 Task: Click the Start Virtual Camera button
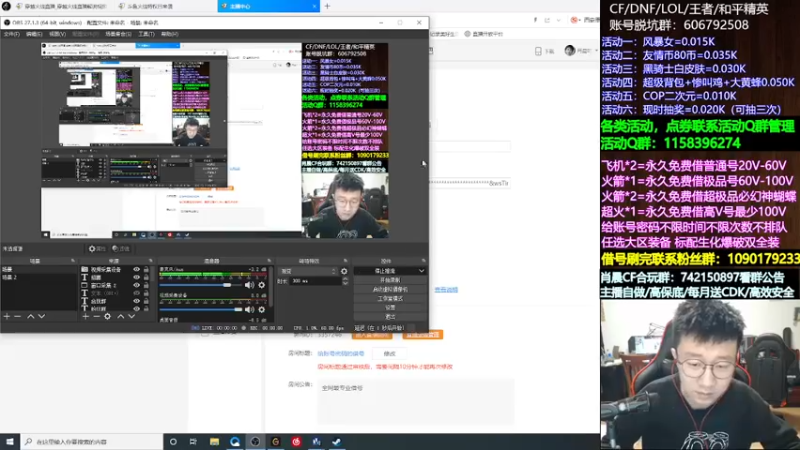[x=390, y=289]
